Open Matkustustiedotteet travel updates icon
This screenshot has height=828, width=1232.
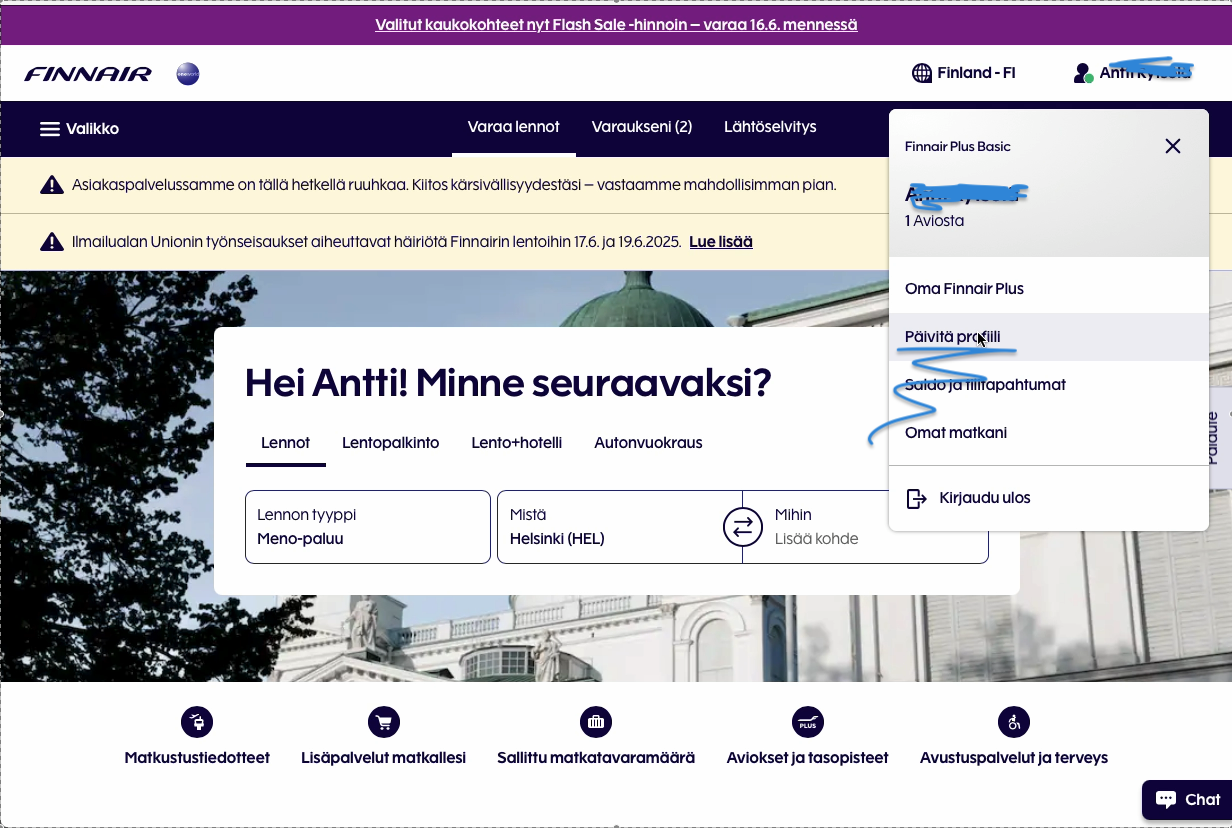point(197,721)
